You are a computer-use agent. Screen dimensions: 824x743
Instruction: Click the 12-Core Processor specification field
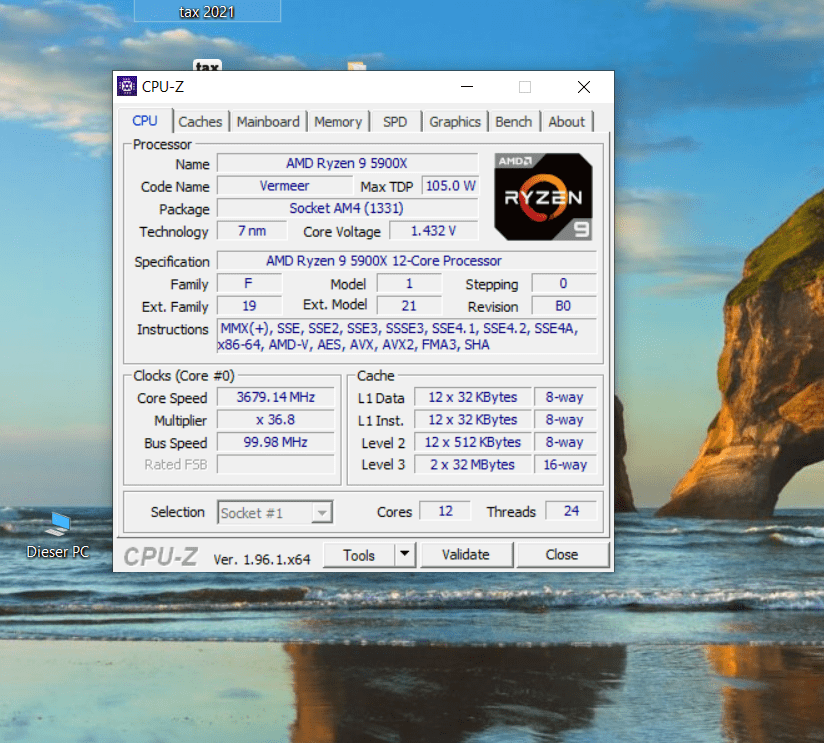(407, 261)
